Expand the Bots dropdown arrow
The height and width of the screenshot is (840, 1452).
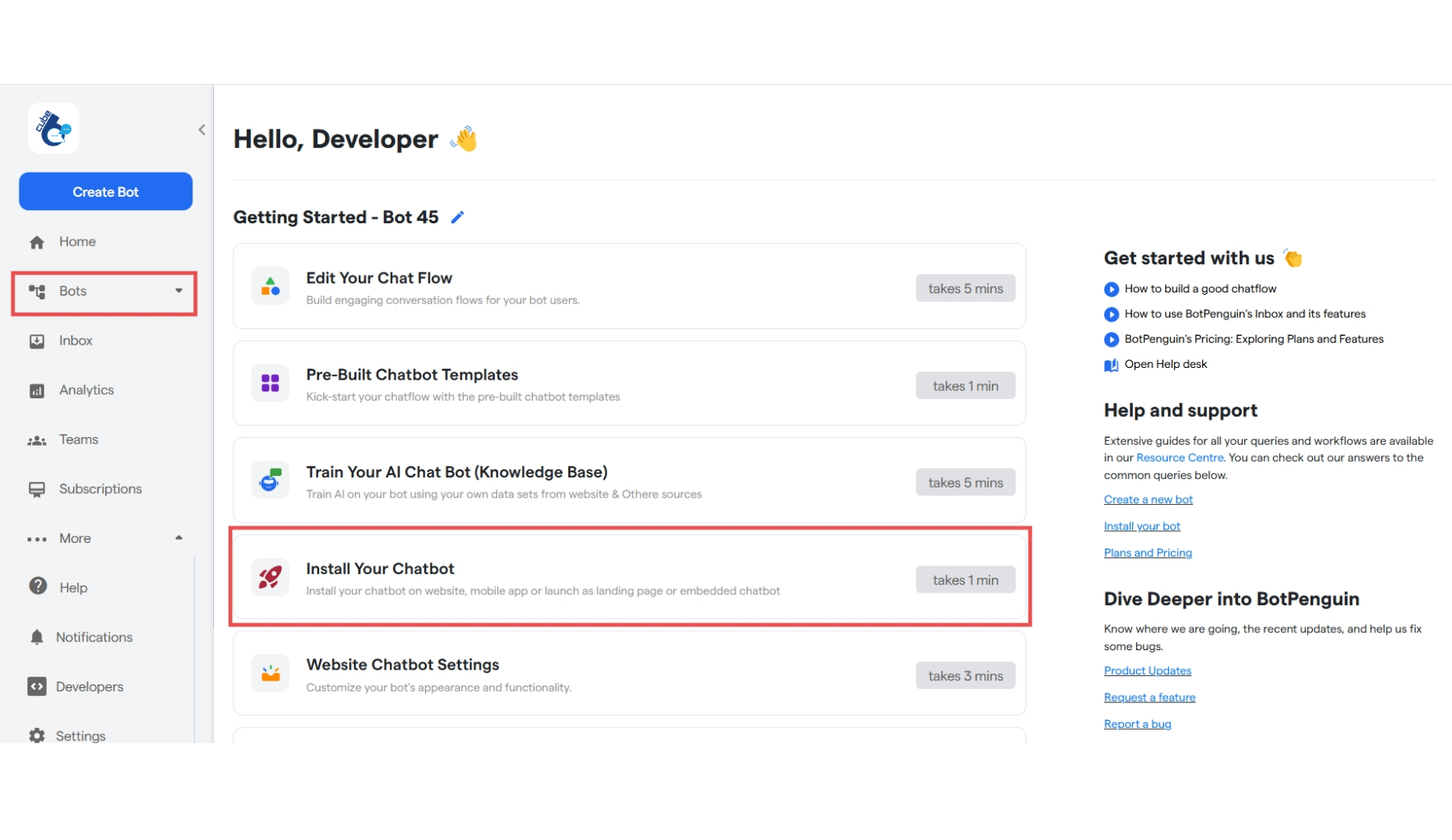[x=179, y=291]
